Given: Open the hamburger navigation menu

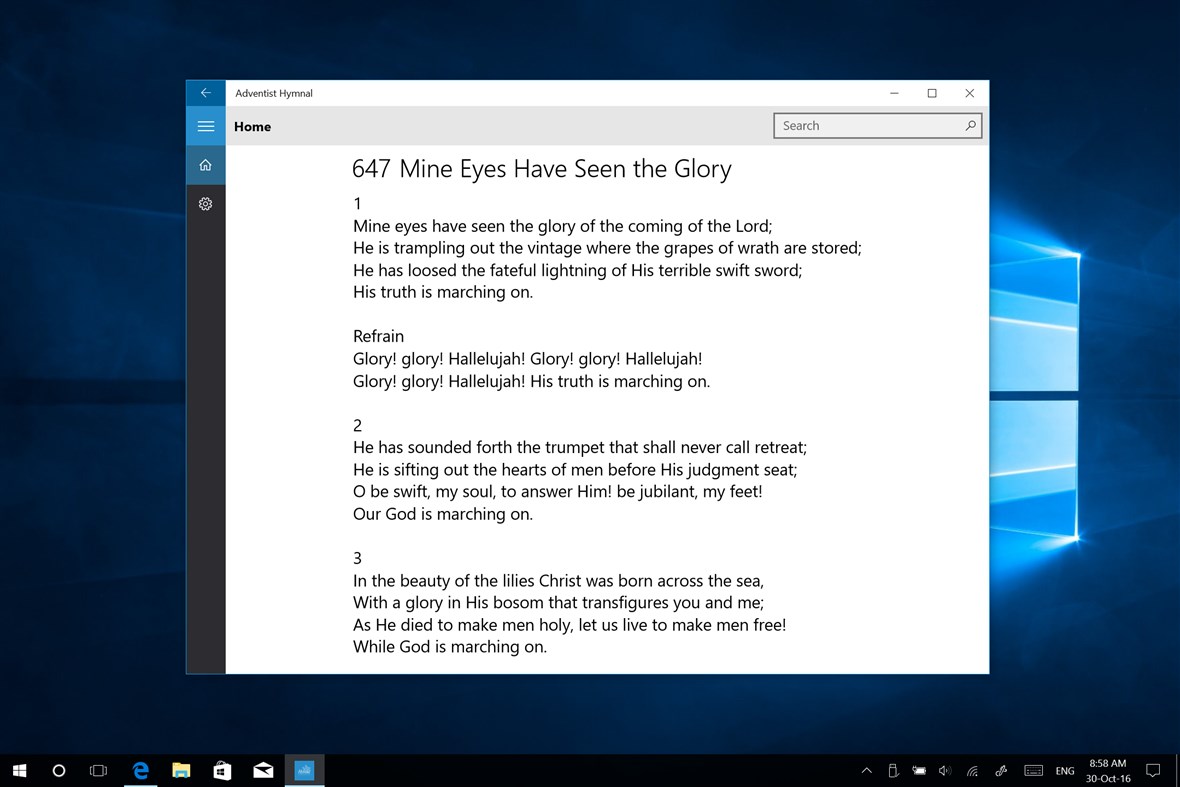Looking at the screenshot, I should (206, 126).
